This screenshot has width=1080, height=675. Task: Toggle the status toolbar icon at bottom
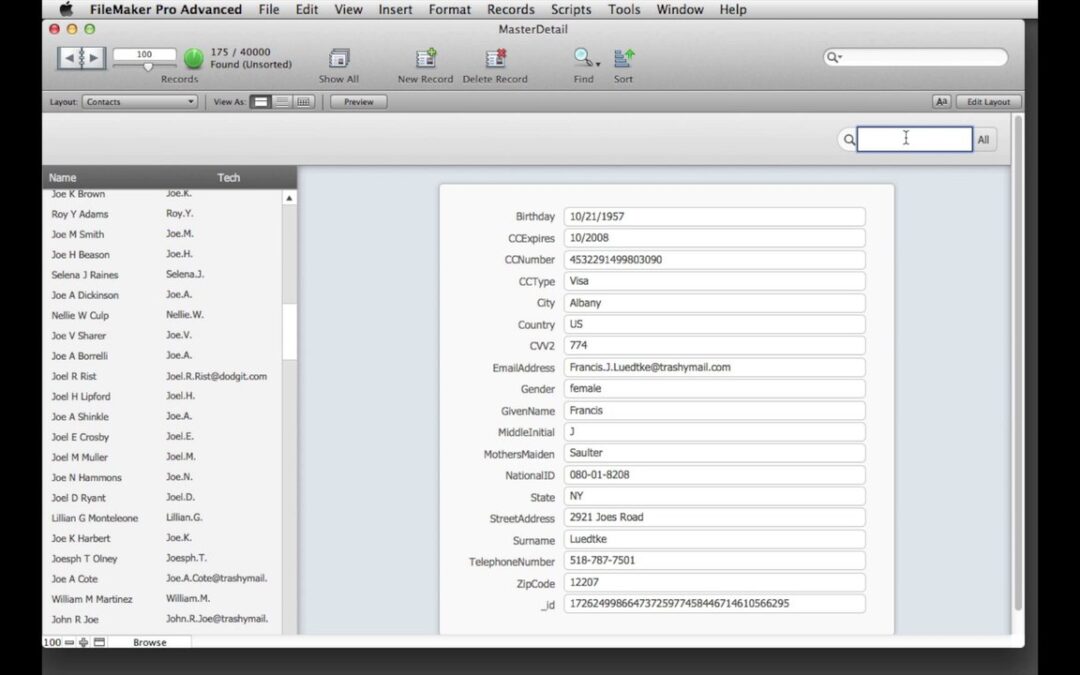pyautogui.click(x=99, y=643)
